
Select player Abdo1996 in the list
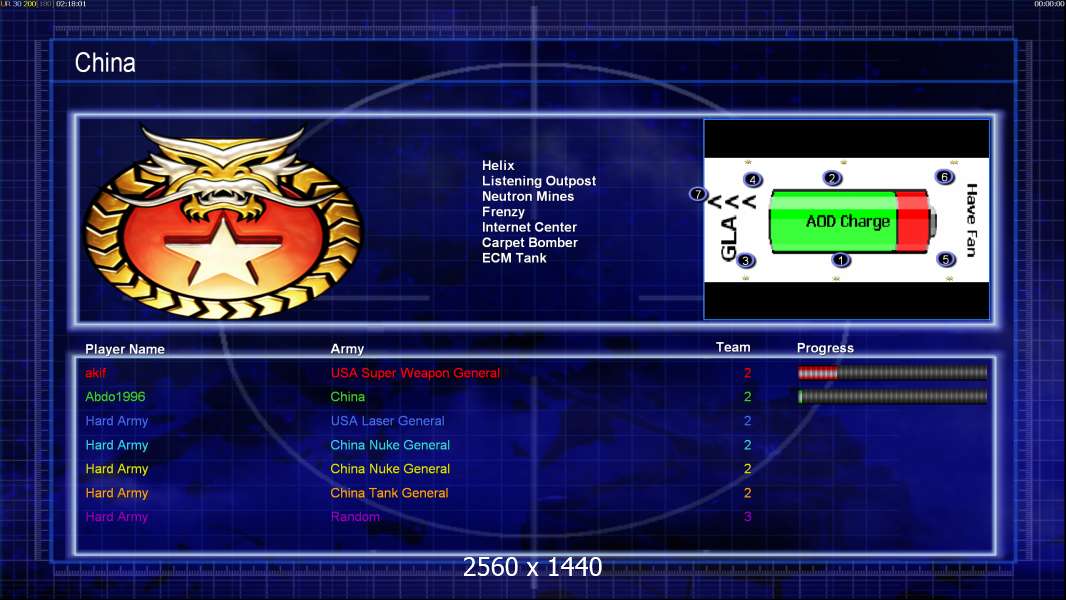[x=115, y=397]
